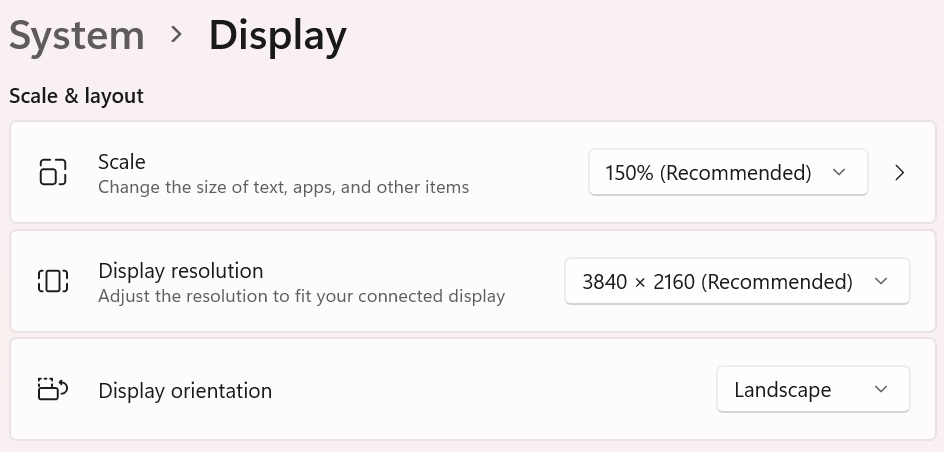Screen dimensions: 944x452
Task: Click the Display orientation setting label
Action: click(185, 390)
